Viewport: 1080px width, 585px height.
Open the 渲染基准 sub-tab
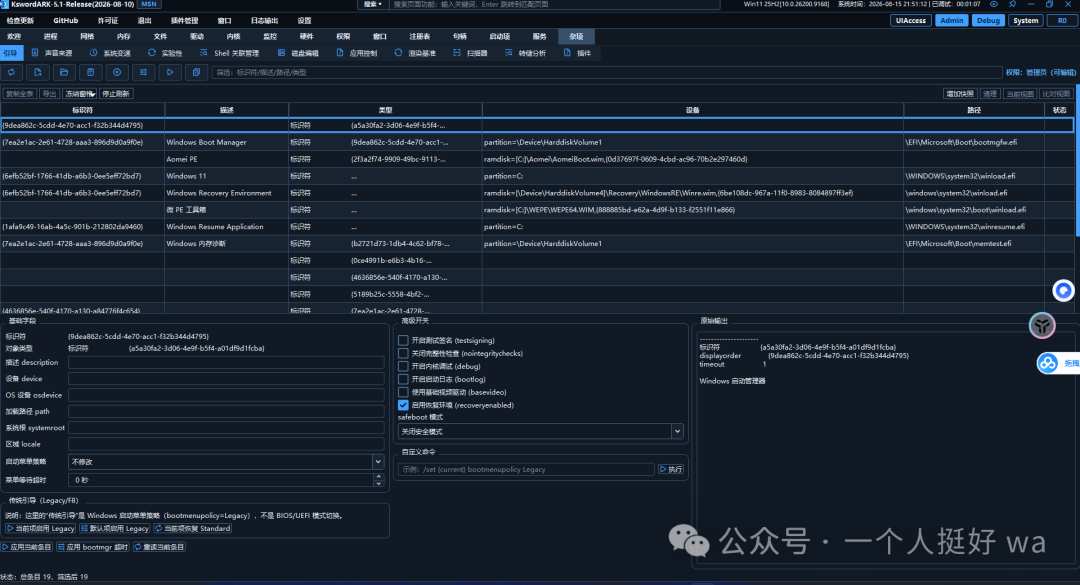415,53
